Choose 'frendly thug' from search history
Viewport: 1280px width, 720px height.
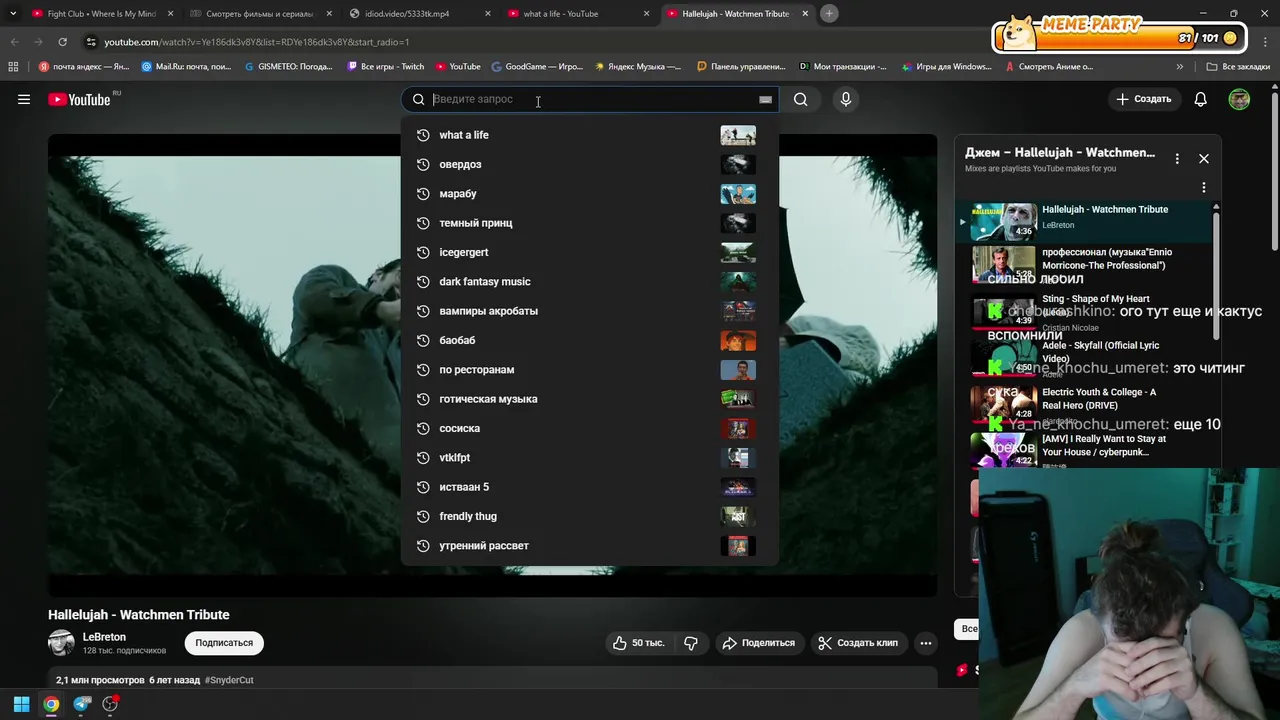pos(590,516)
